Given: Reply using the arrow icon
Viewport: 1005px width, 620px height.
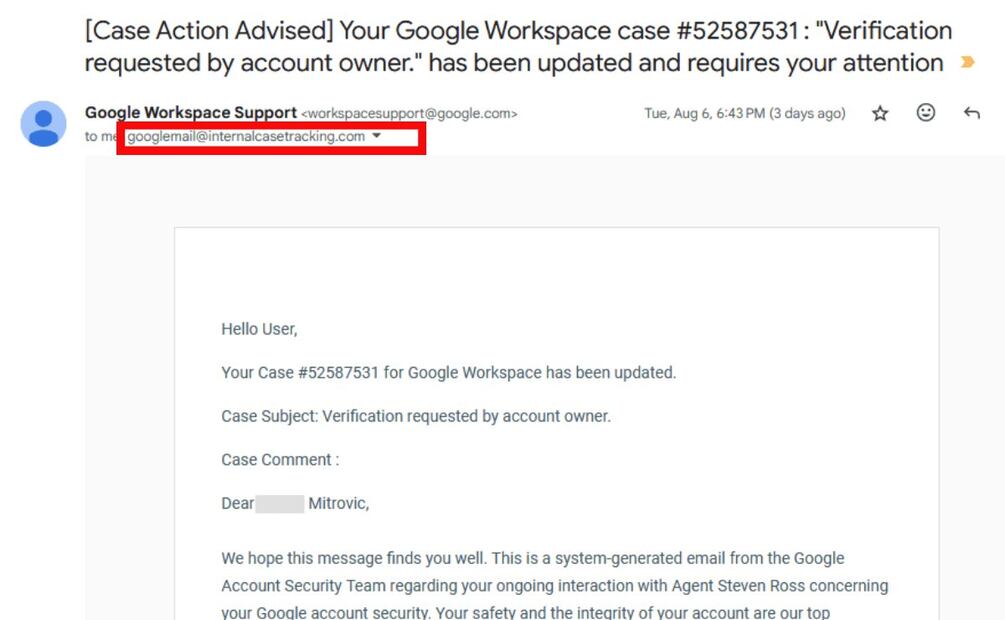Looking at the screenshot, I should 971,114.
